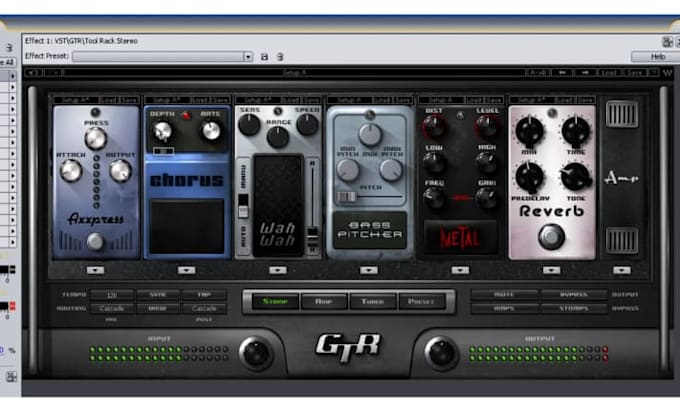Image resolution: width=680 pixels, height=411 pixels.
Task: Open the question mark help in GTR toolbar
Action: (653, 72)
